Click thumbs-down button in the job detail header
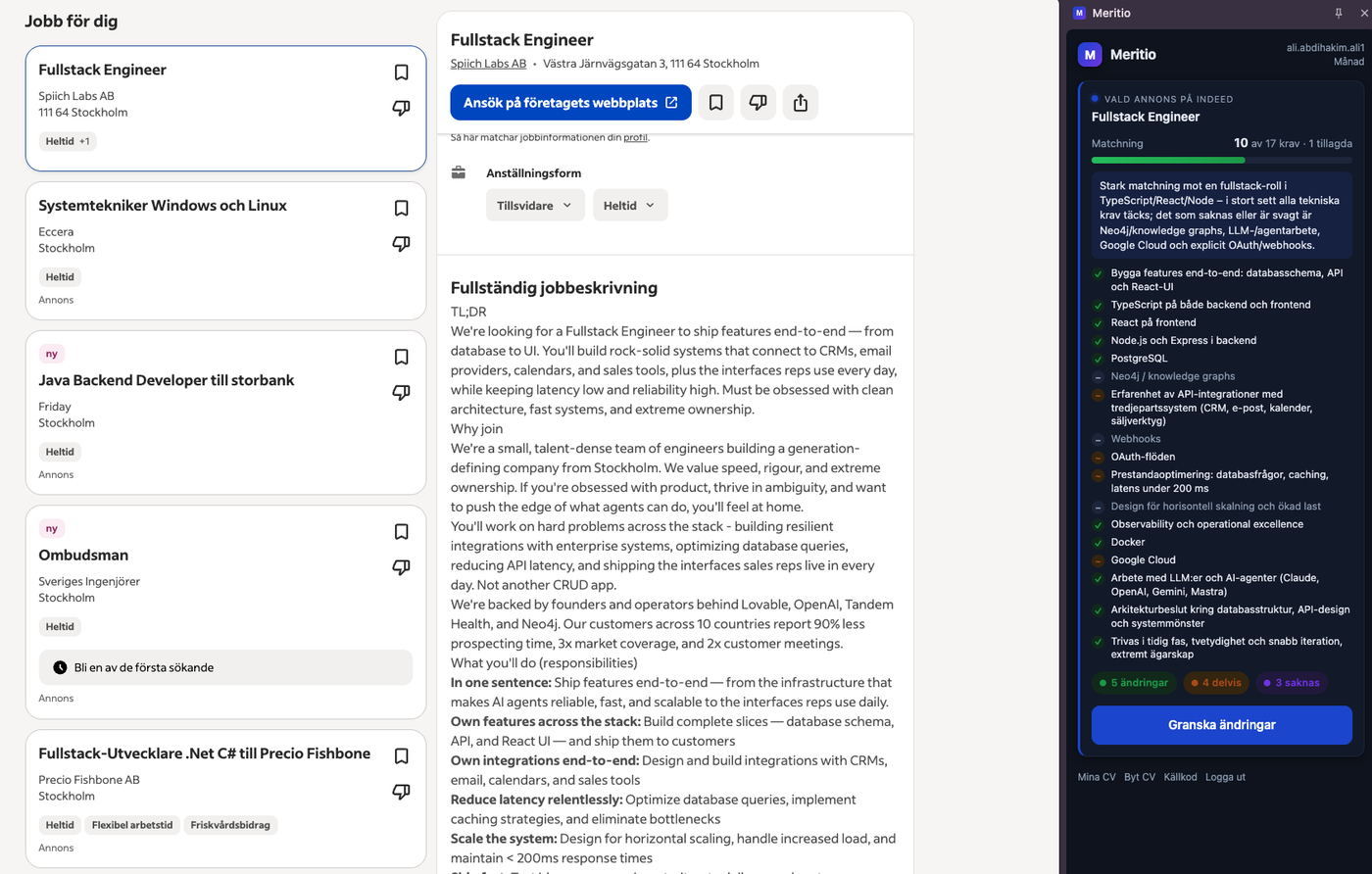The image size is (1372, 874). tap(759, 103)
